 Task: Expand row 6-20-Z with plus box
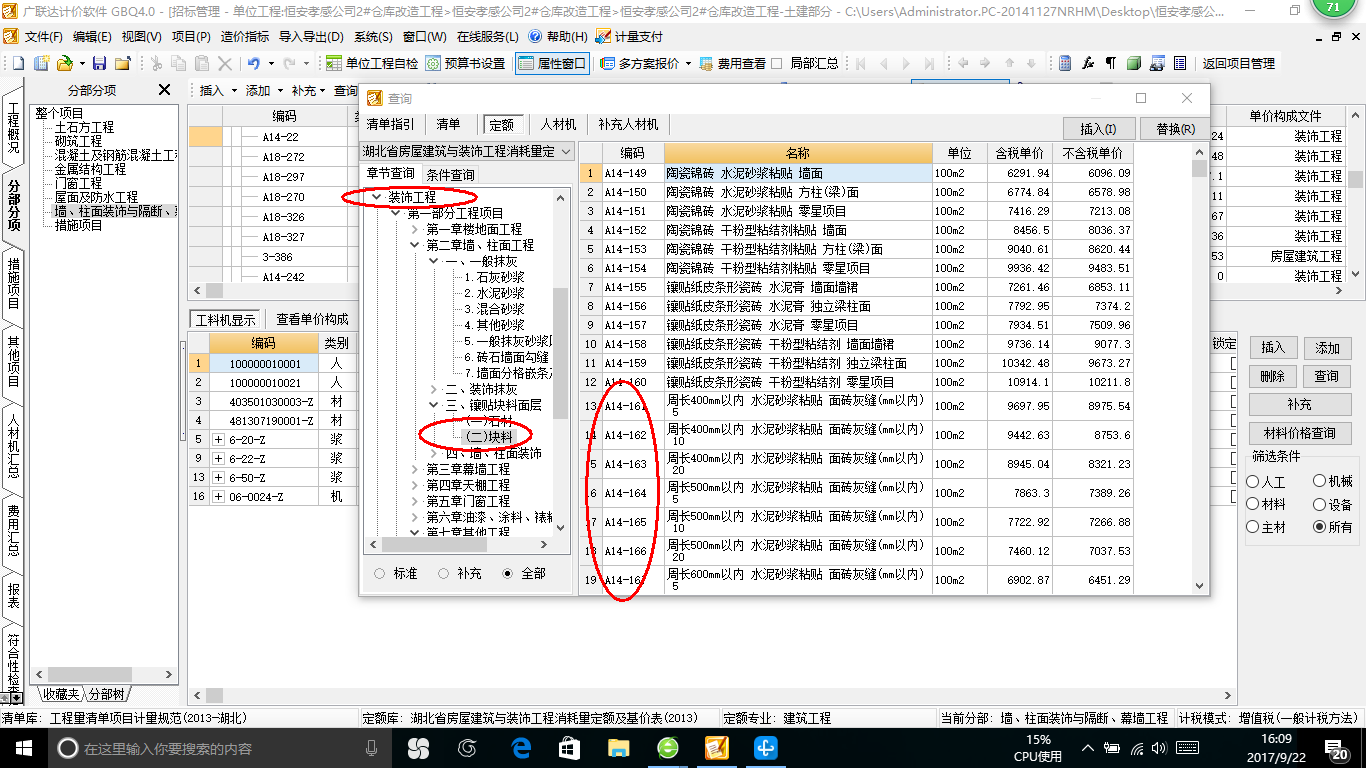click(x=218, y=440)
